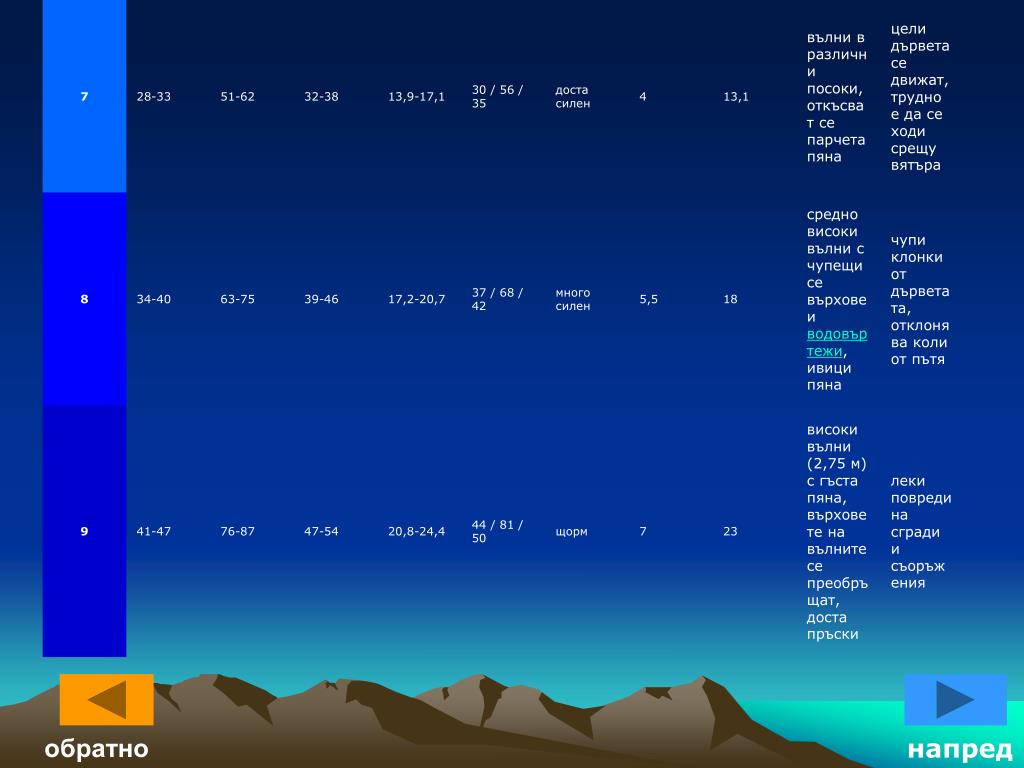
Task: Click the value '28-33'
Action: coord(153,97)
